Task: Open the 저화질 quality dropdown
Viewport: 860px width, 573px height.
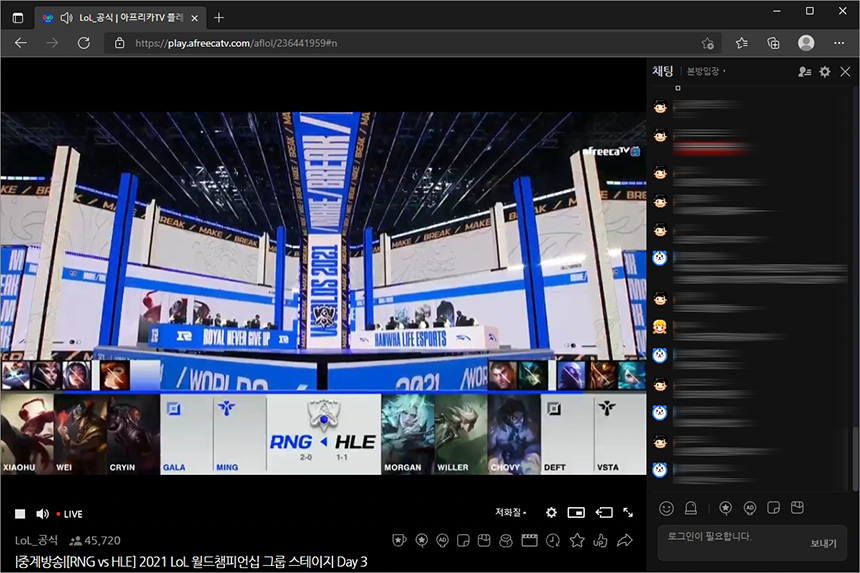Action: (510, 512)
